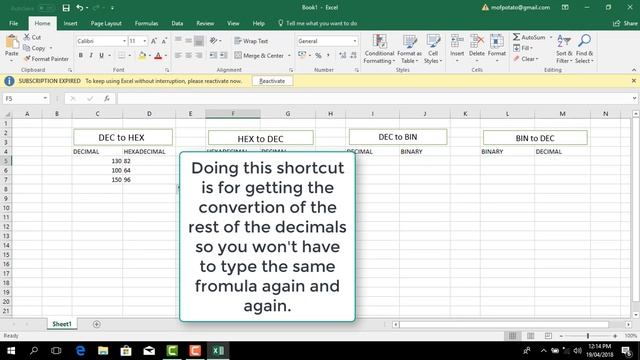Dismiss the subscription expired bar

pyautogui.click(x=633, y=81)
